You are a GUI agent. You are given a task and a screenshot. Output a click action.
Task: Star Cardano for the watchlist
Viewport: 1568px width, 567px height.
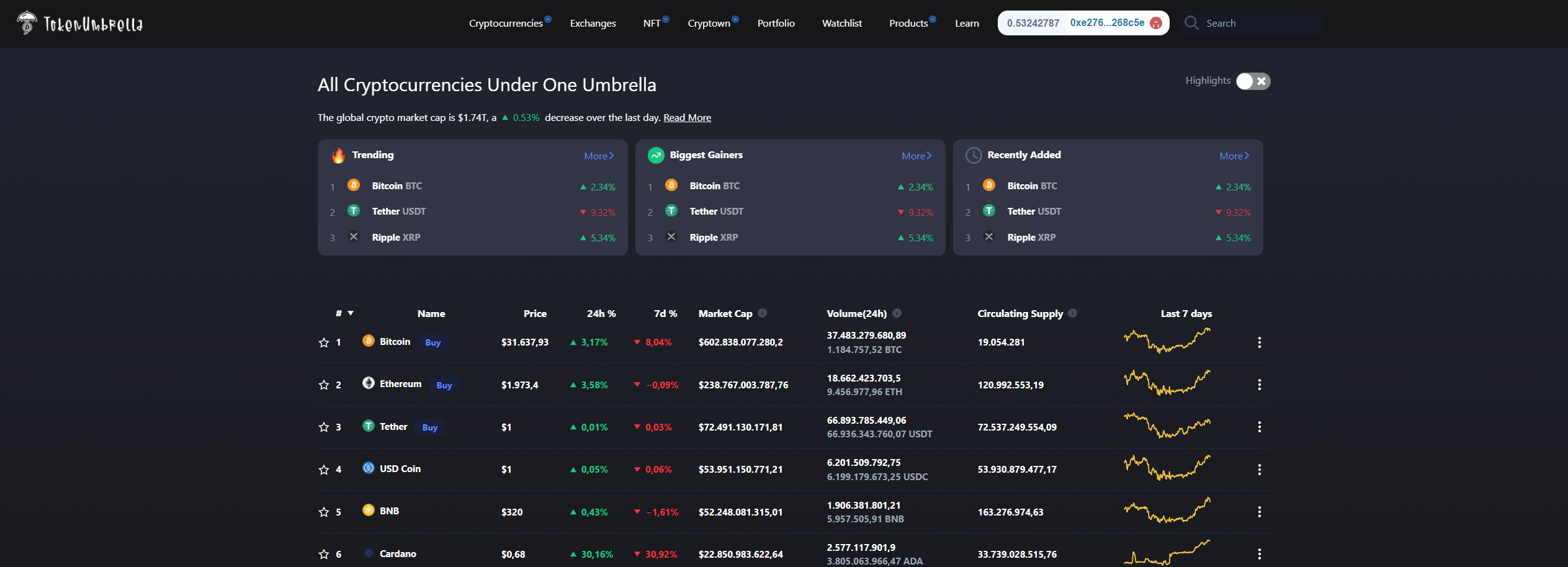(323, 554)
